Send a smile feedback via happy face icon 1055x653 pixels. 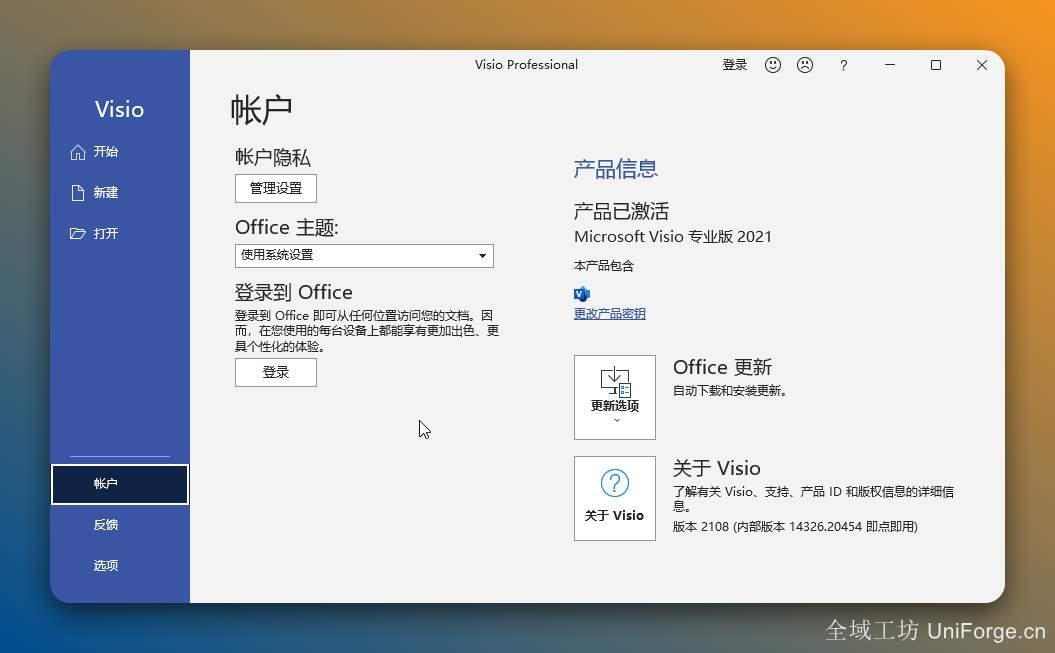pos(773,65)
